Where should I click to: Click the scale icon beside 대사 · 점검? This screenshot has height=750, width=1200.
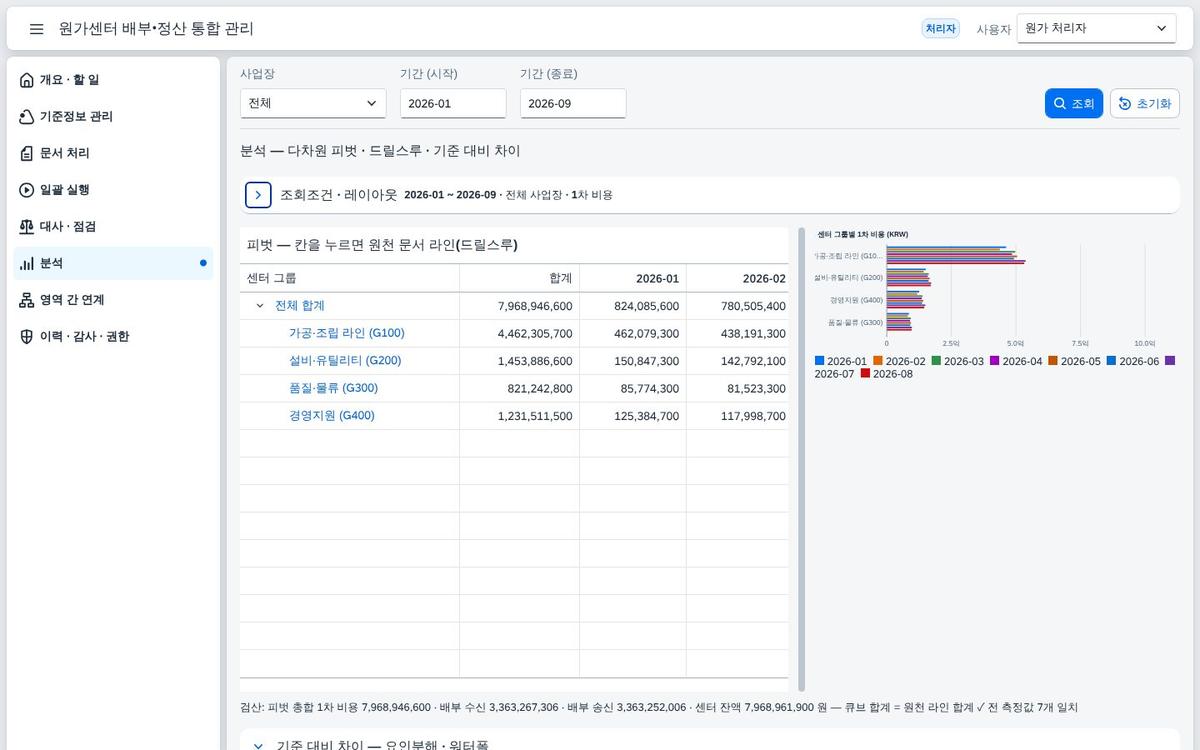[x=27, y=227]
